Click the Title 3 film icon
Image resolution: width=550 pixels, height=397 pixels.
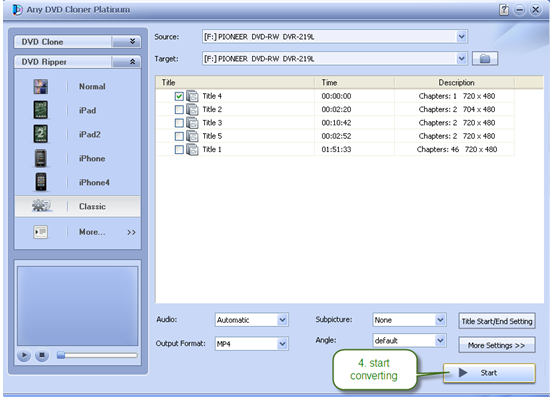click(192, 123)
